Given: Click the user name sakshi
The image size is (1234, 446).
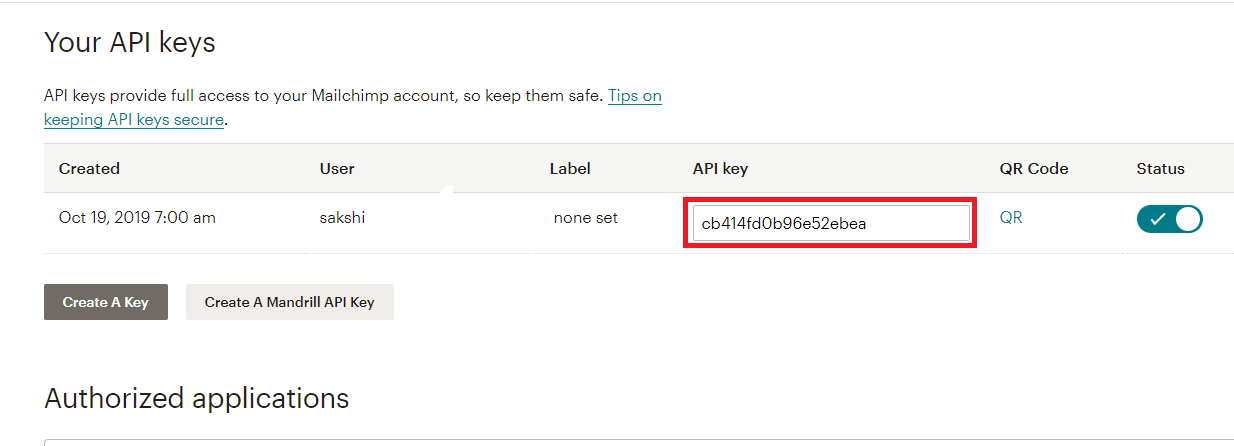Looking at the screenshot, I should (342, 217).
